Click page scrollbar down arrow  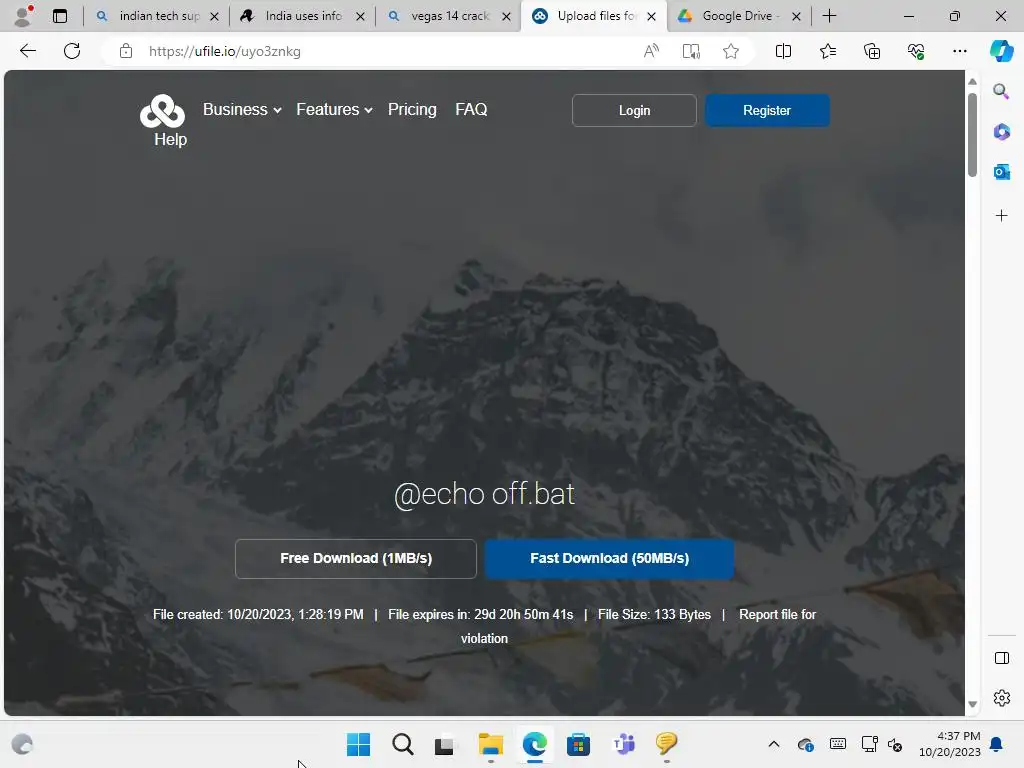[972, 704]
